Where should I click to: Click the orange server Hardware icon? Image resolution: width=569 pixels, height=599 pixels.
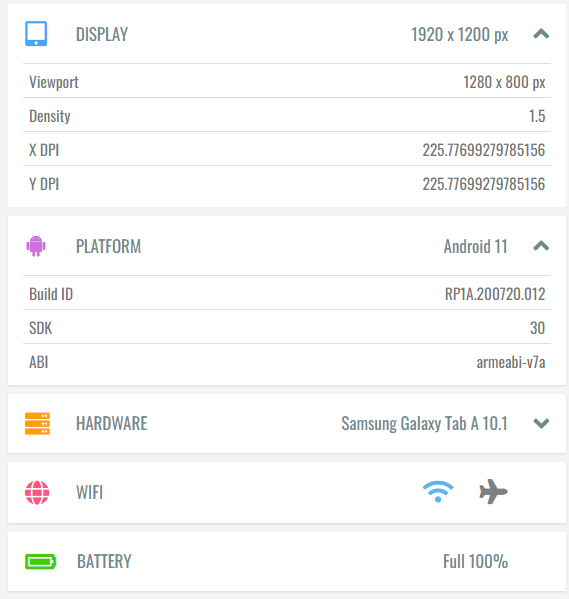tap(37, 423)
